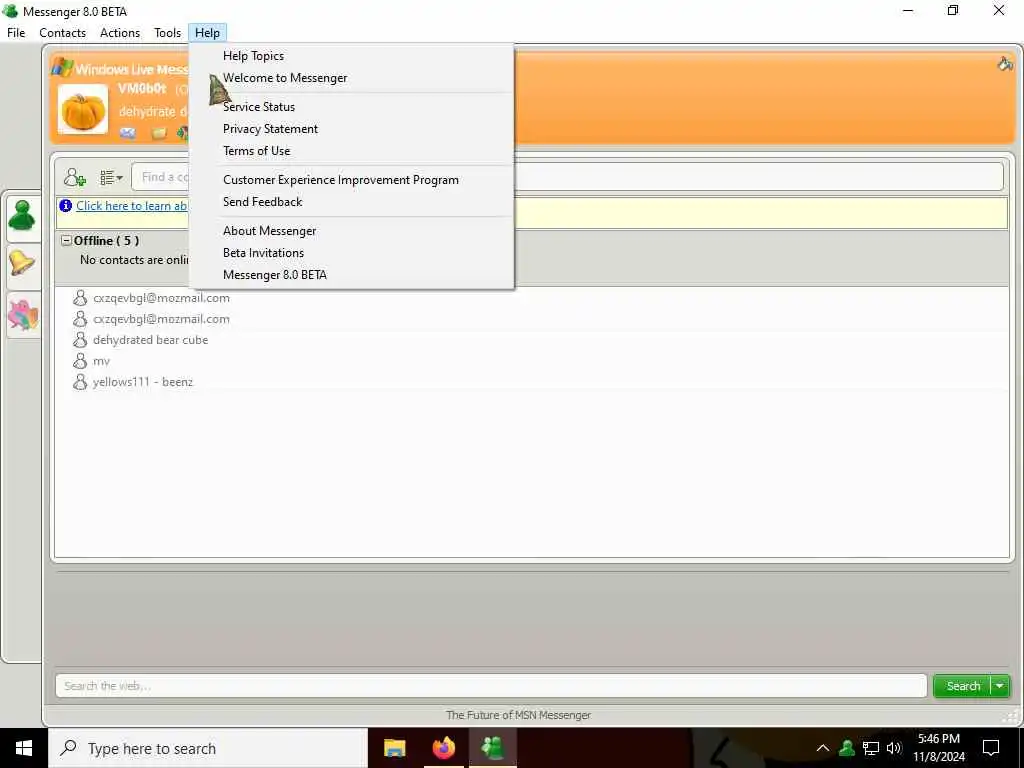Viewport: 1024px width, 768px height.
Task: Open the network tray icon
Action: tap(871, 748)
